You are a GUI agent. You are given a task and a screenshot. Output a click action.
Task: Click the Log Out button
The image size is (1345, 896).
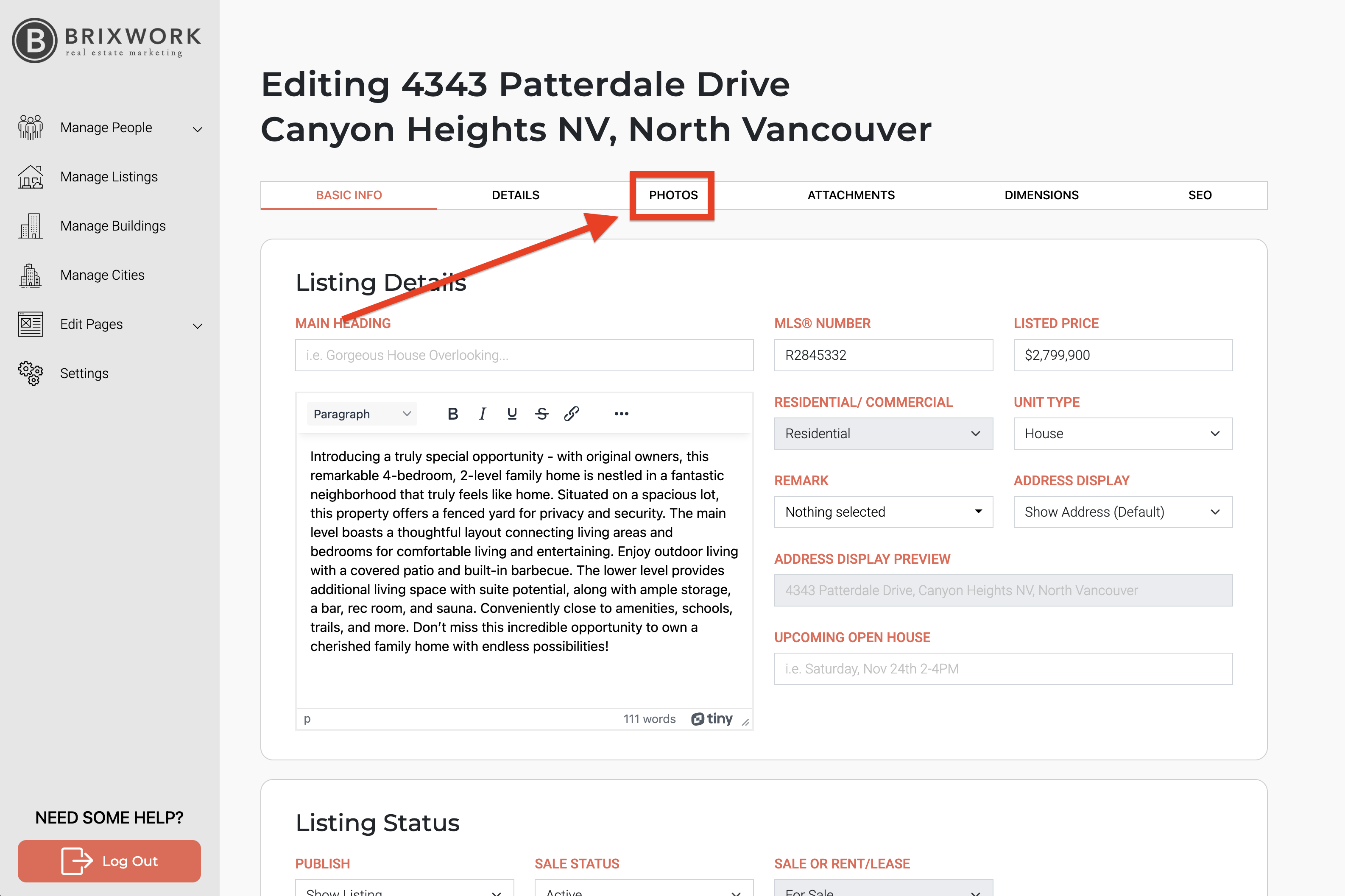tap(109, 860)
